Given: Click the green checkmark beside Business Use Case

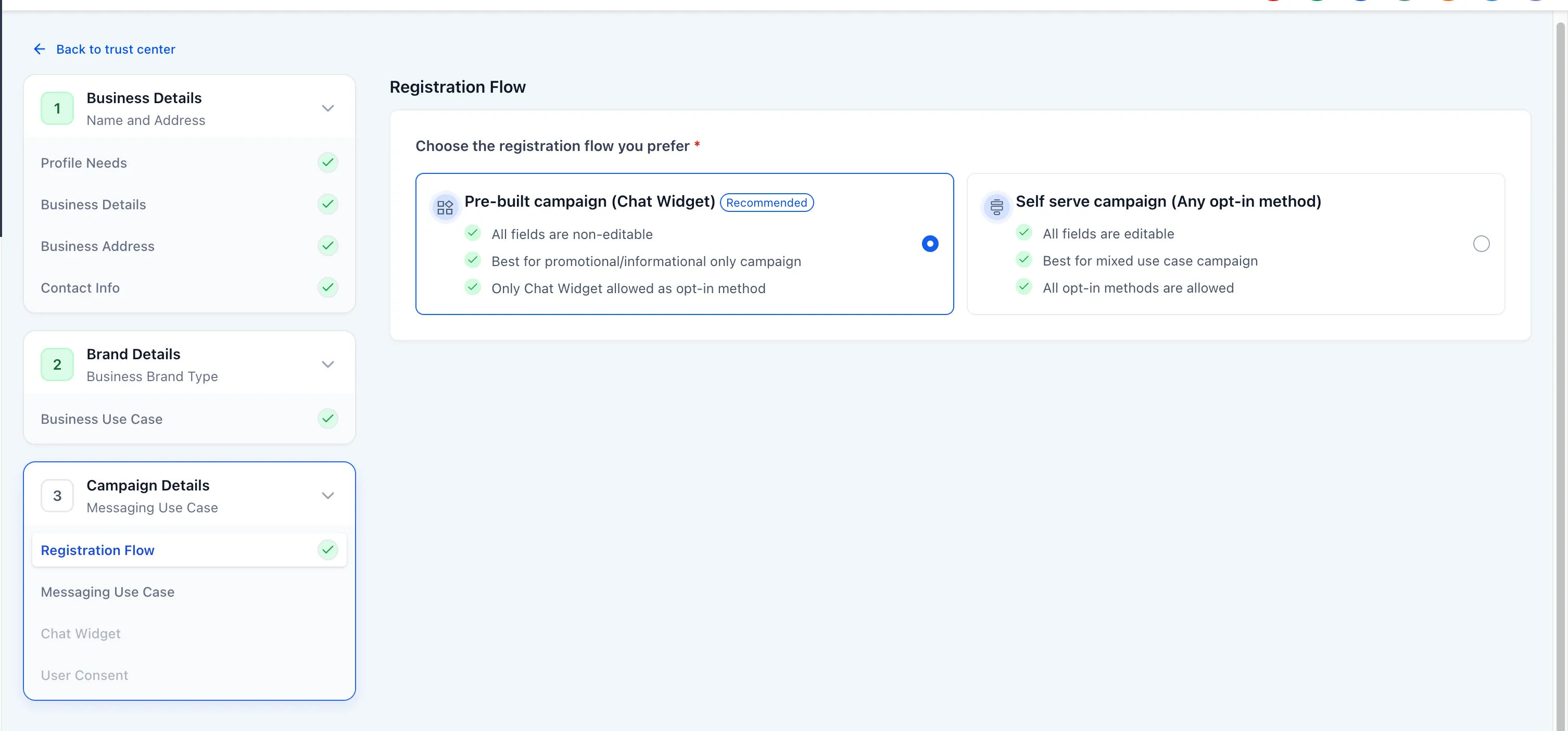Looking at the screenshot, I should tap(327, 419).
